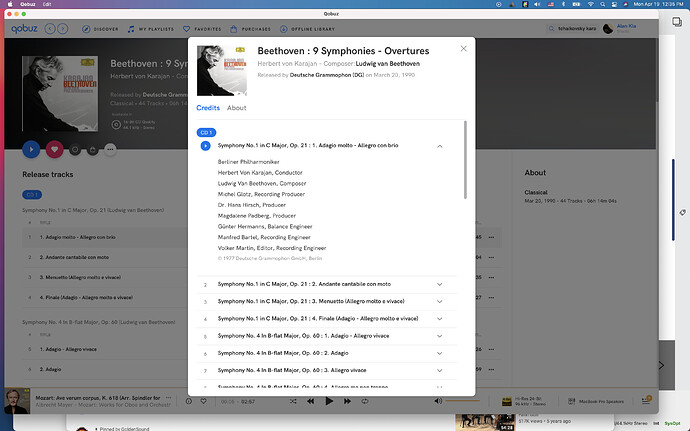Select MacBook Pro Speakers output device
The width and height of the screenshot is (690, 431).
pos(596,401)
